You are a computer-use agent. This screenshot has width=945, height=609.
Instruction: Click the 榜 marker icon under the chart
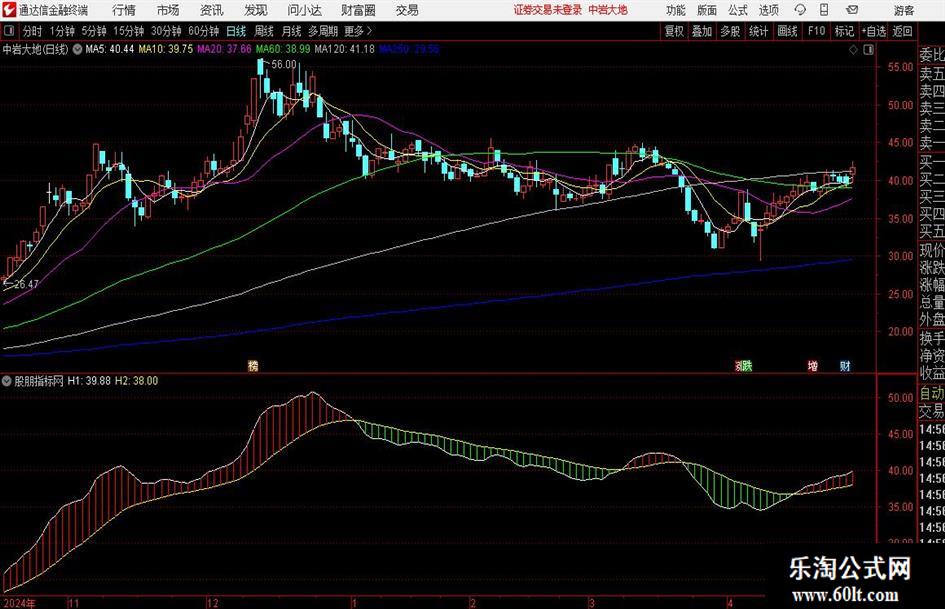pyautogui.click(x=253, y=365)
